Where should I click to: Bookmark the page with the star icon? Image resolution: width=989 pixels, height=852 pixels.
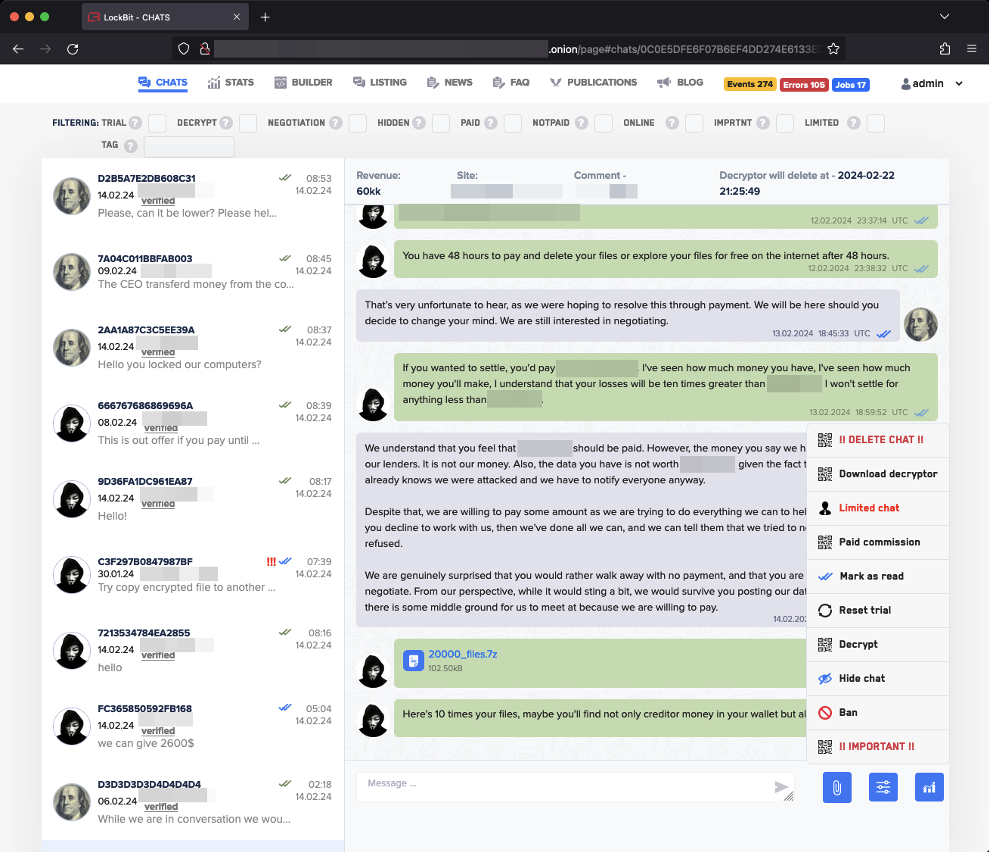(x=833, y=48)
